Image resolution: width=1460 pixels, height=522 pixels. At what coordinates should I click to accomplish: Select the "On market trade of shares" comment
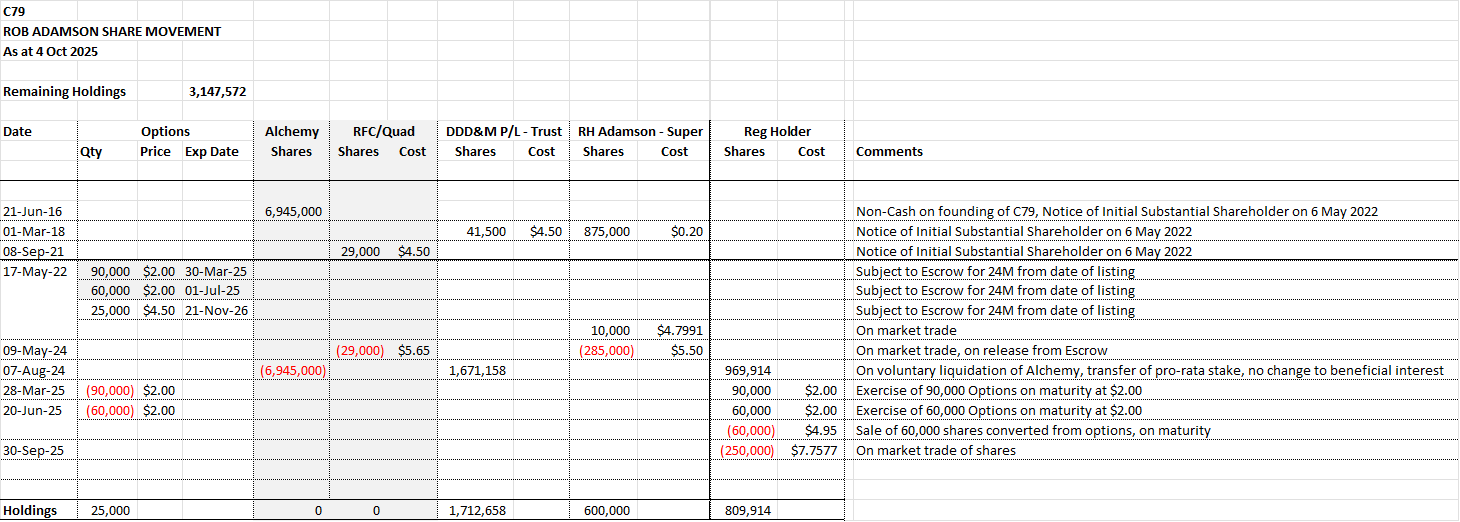coord(935,451)
